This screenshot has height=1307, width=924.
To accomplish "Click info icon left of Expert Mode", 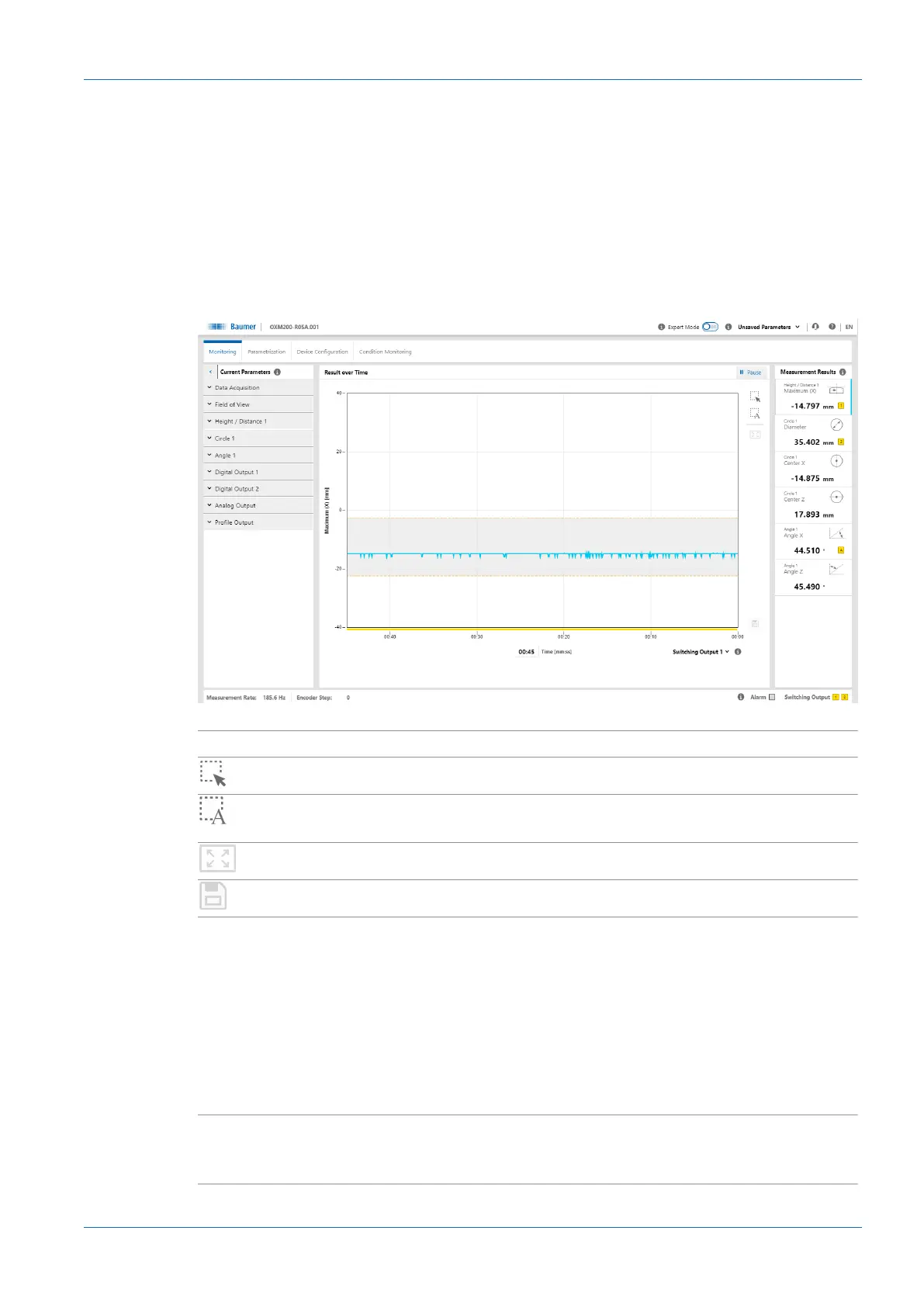I will pos(661,328).
